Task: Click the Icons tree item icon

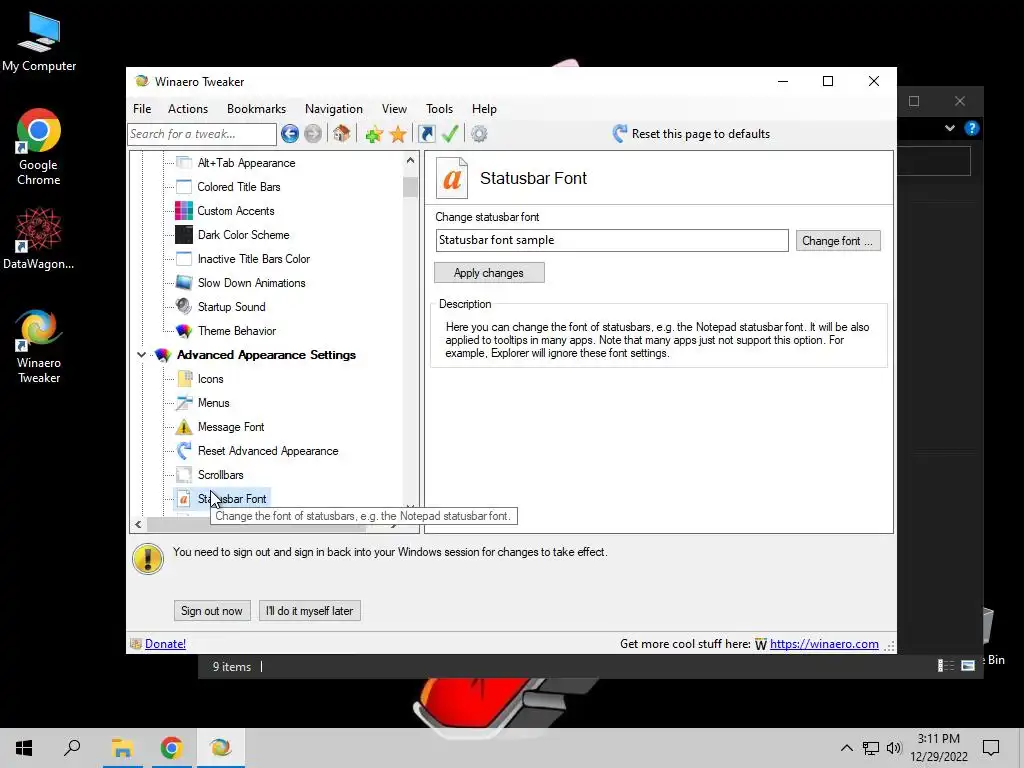Action: (184, 379)
